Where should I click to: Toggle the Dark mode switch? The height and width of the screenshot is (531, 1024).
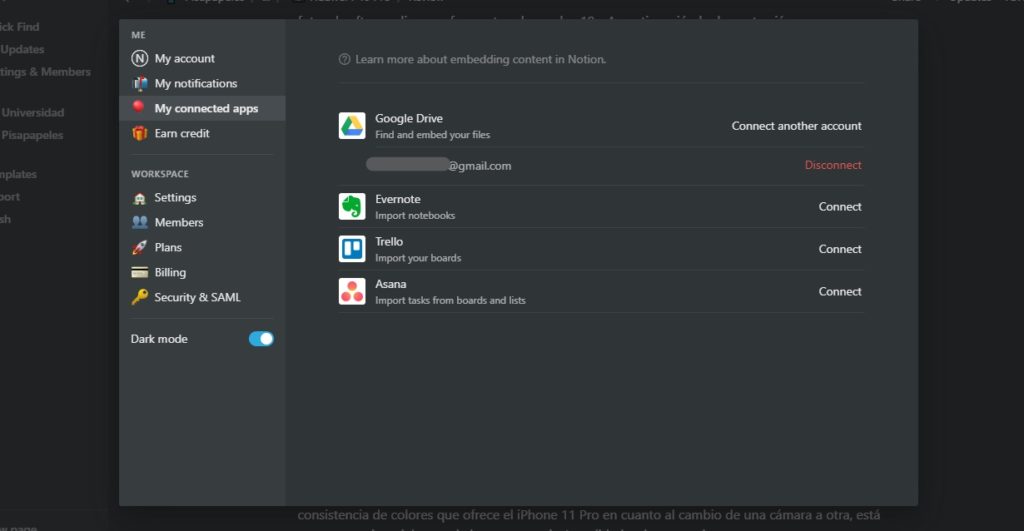[x=261, y=339]
